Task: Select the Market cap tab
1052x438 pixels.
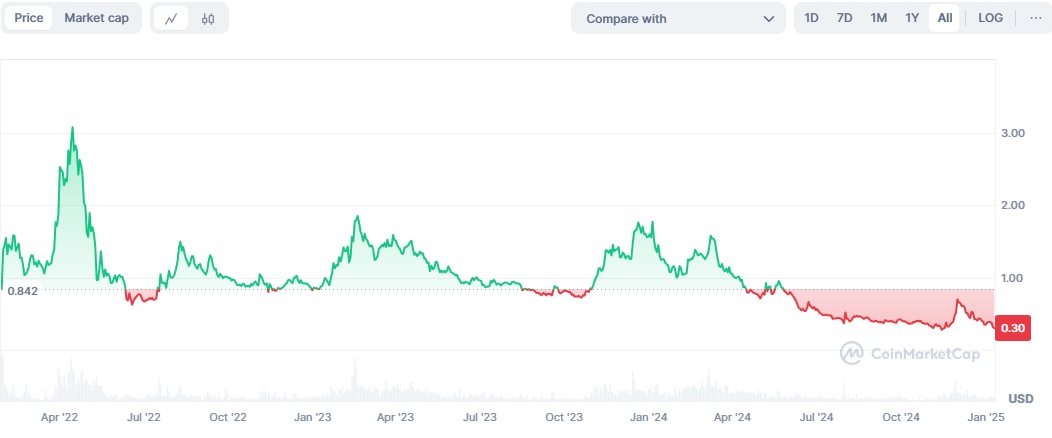Action: pos(97,18)
